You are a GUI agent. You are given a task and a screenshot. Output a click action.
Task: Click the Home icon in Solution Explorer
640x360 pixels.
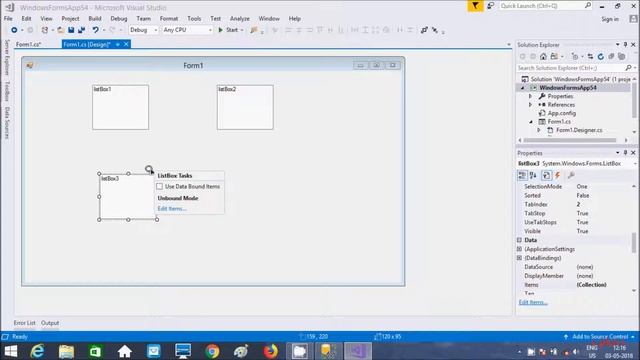point(543,56)
